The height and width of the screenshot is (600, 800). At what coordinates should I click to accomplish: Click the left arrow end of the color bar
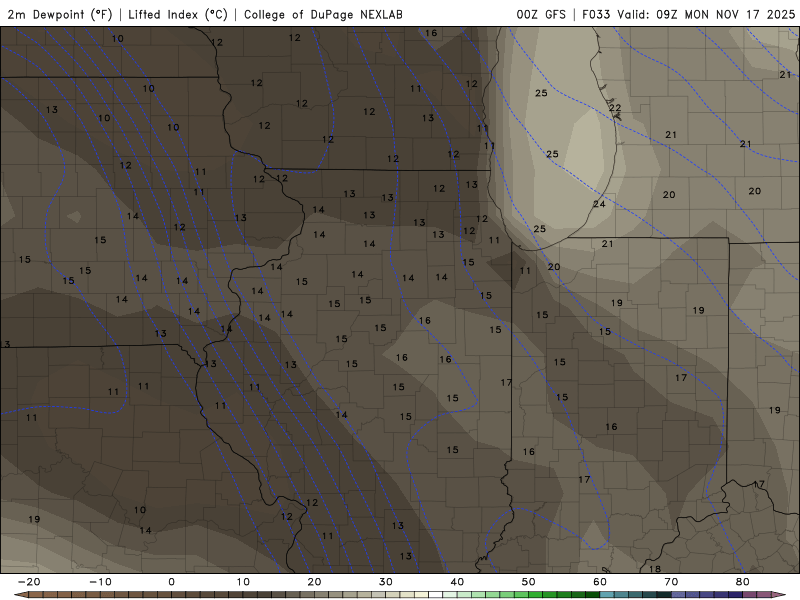(20, 595)
